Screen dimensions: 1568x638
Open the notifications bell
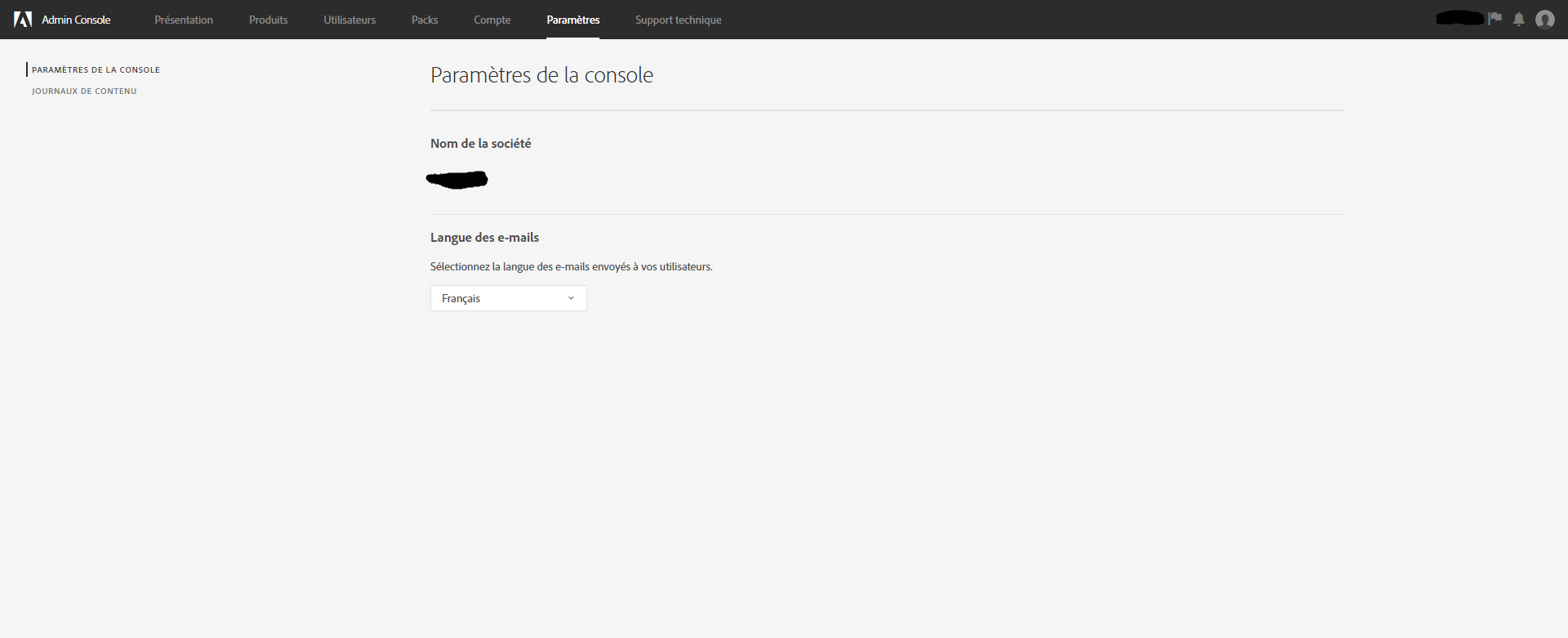point(1519,20)
